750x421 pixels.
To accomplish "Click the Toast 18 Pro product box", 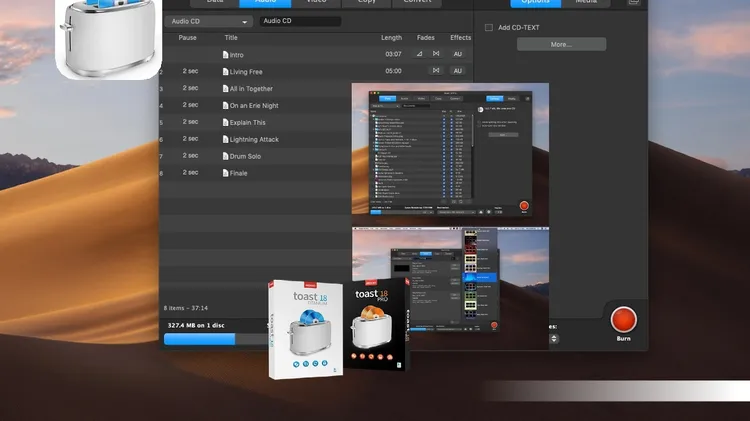I will pos(377,324).
